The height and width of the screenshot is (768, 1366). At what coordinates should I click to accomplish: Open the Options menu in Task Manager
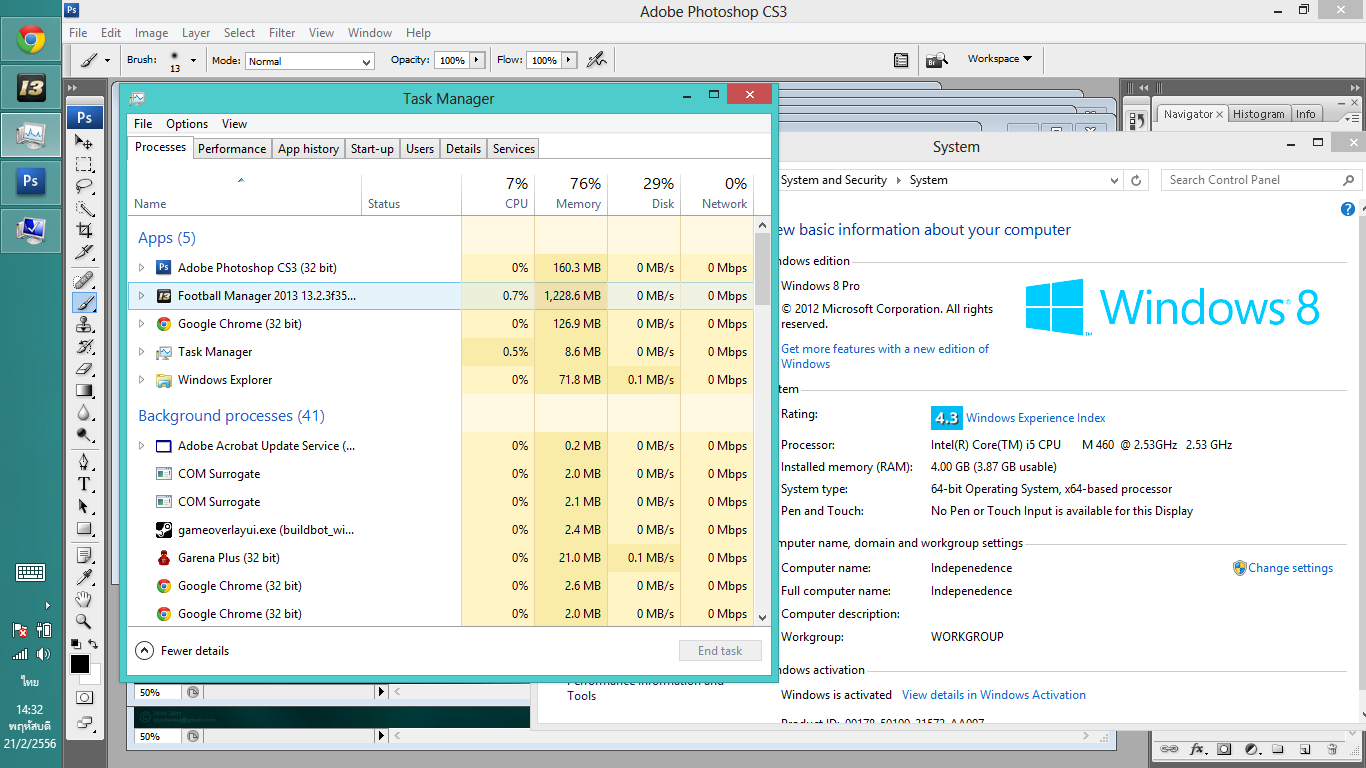coord(187,124)
